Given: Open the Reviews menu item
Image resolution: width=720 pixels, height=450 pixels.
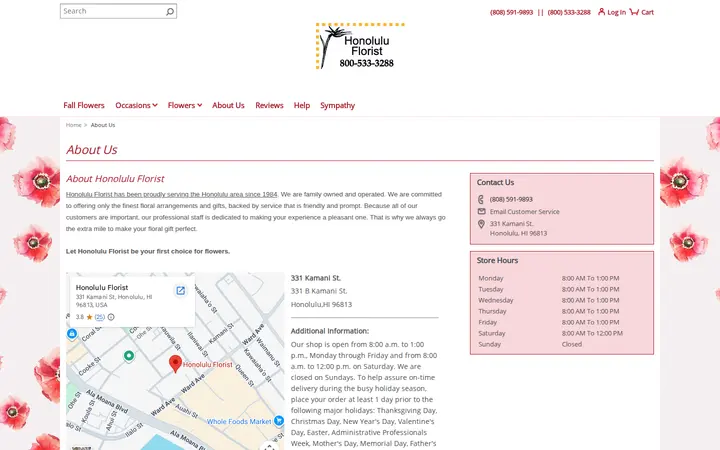Looking at the screenshot, I should tap(269, 105).
